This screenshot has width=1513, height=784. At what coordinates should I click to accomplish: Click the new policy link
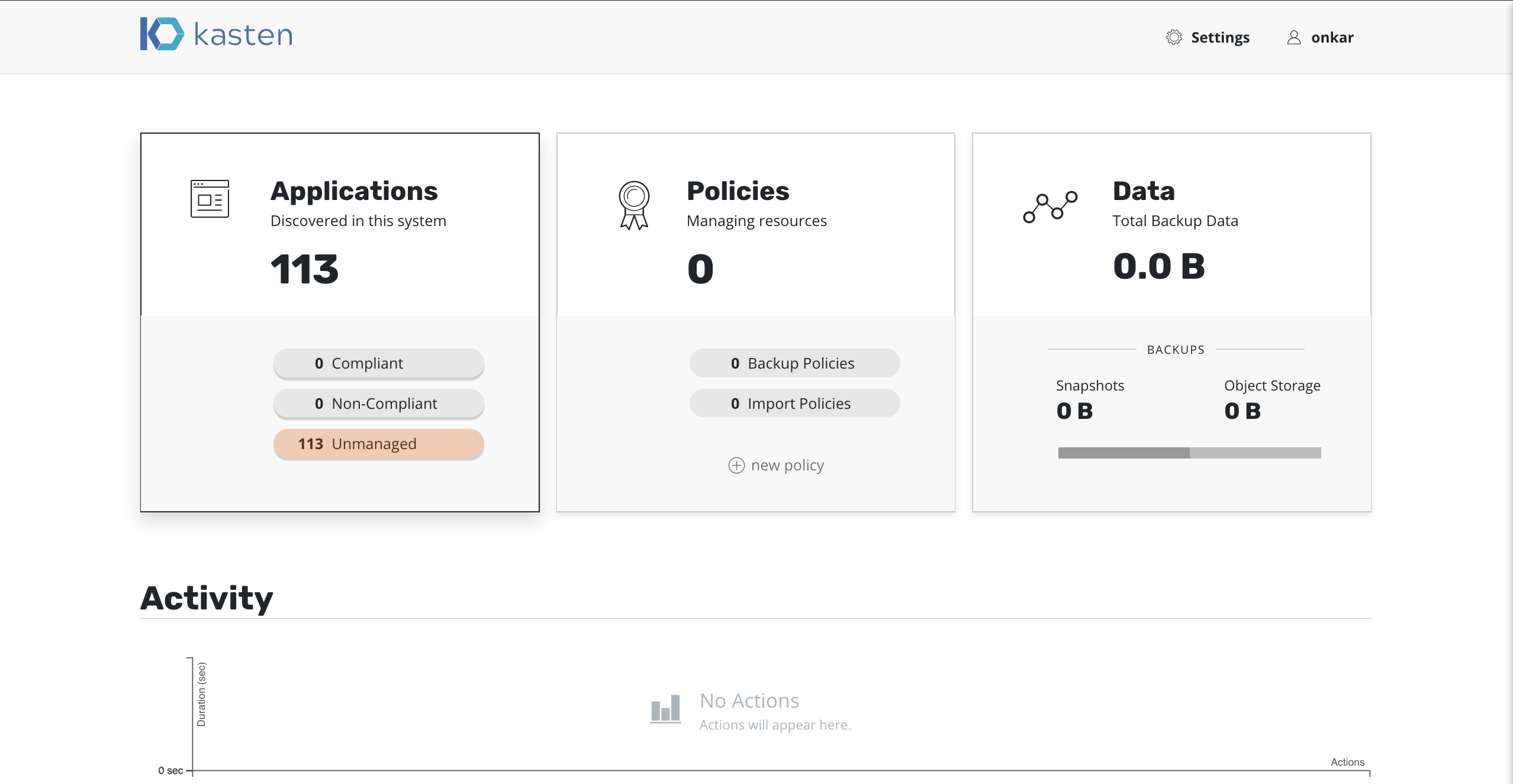coord(787,465)
